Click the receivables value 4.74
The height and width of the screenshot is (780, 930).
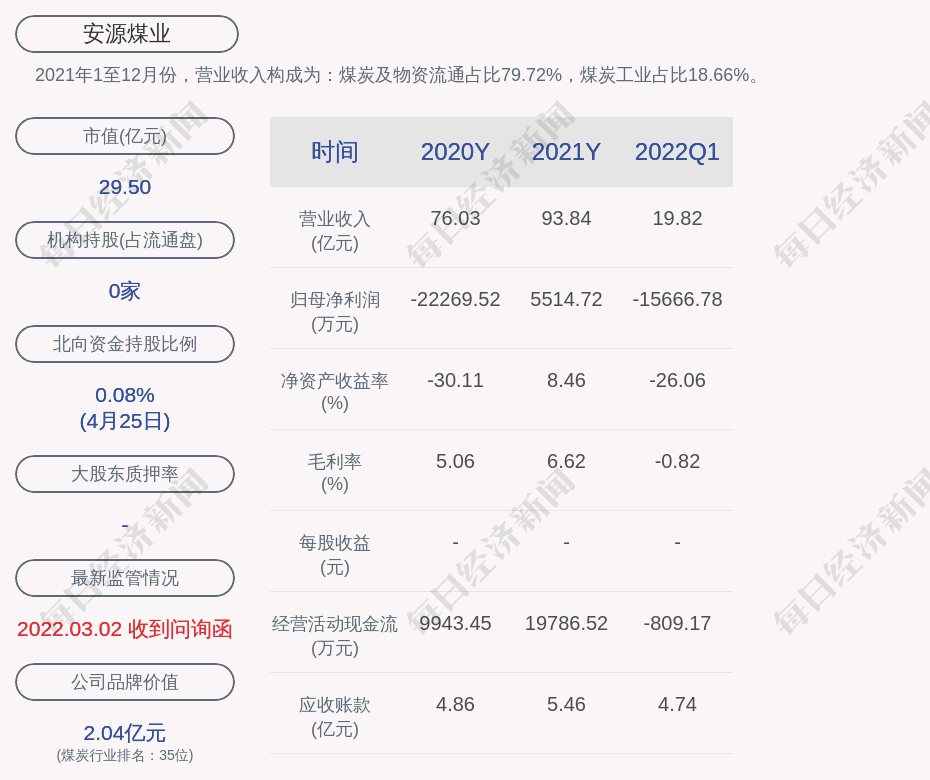[677, 704]
